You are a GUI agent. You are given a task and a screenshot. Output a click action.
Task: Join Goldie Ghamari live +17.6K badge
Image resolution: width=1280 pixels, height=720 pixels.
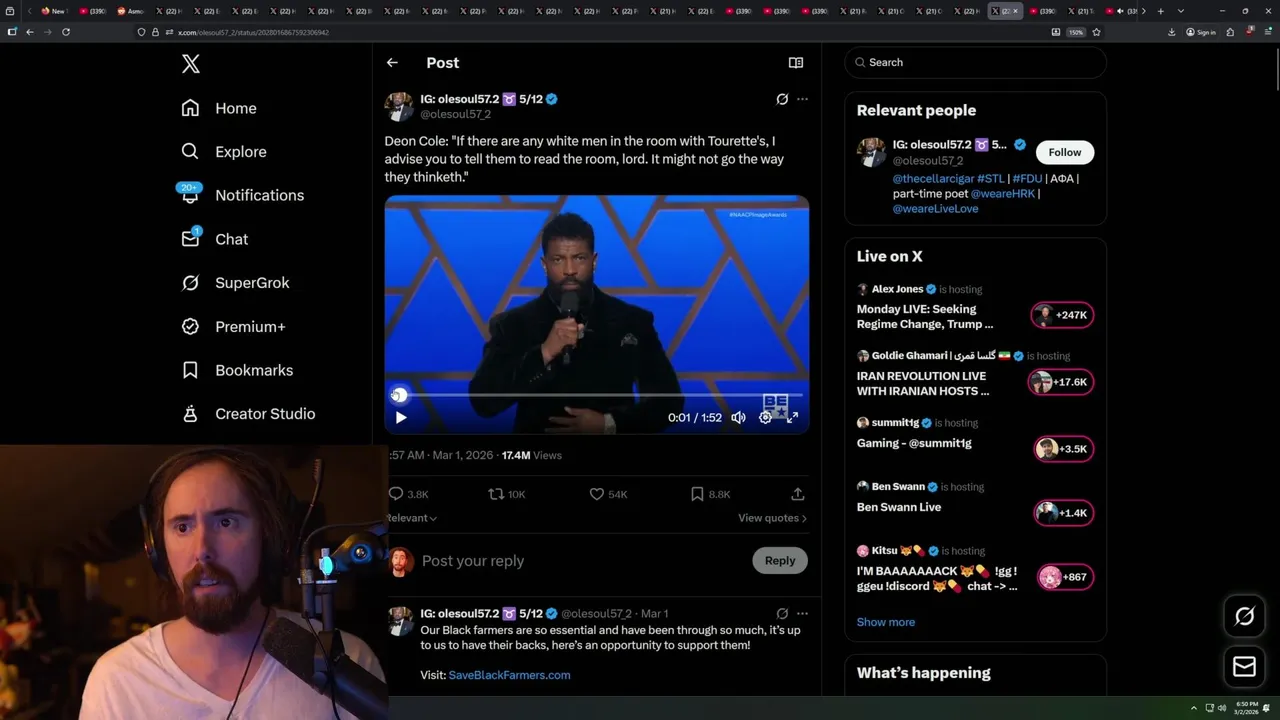click(x=1061, y=382)
